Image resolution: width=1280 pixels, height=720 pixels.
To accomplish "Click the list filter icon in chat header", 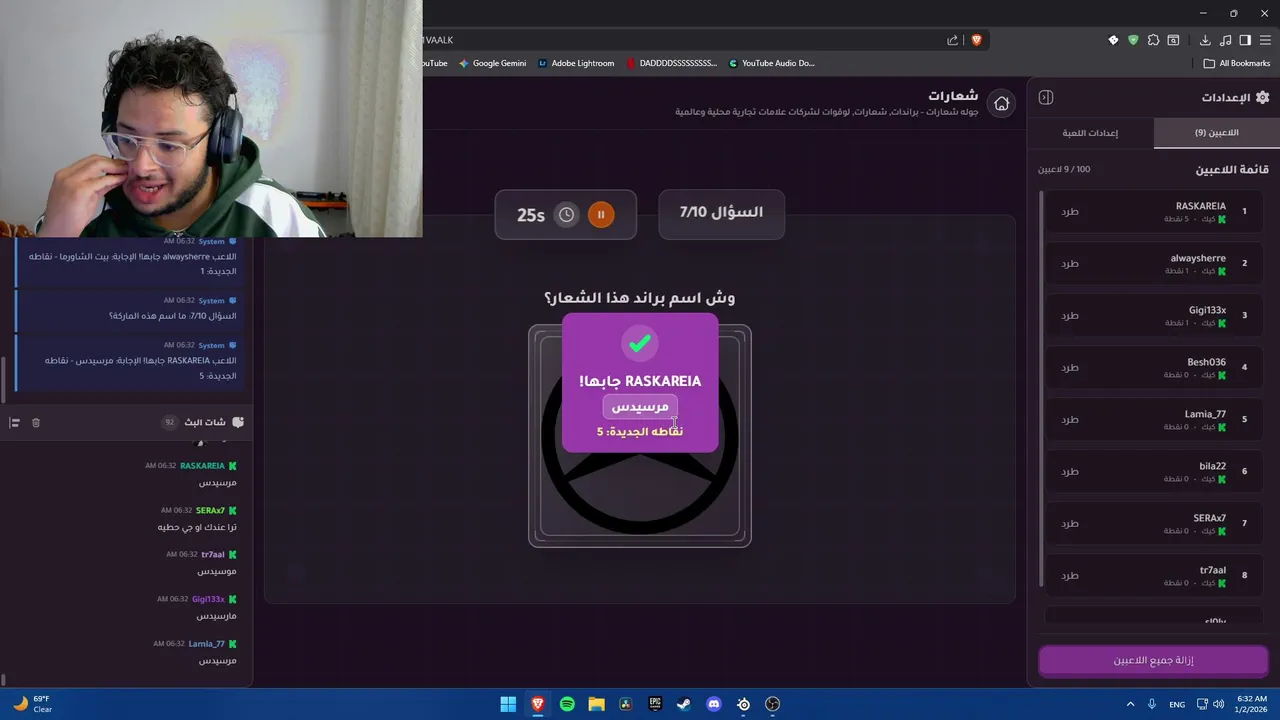I will click(14, 423).
